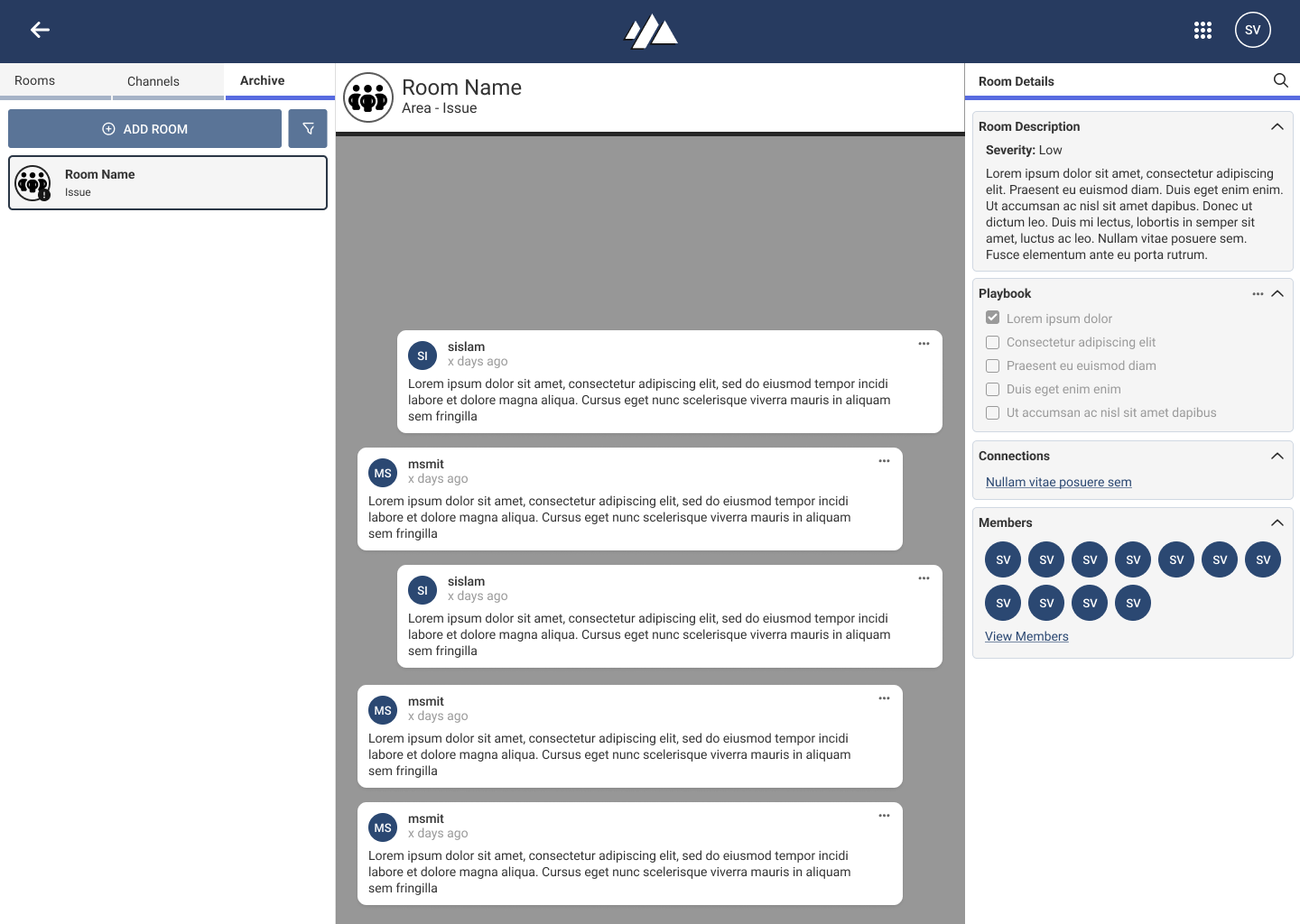Select the Archive tab
The width and height of the screenshot is (1300, 924).
[x=280, y=80]
